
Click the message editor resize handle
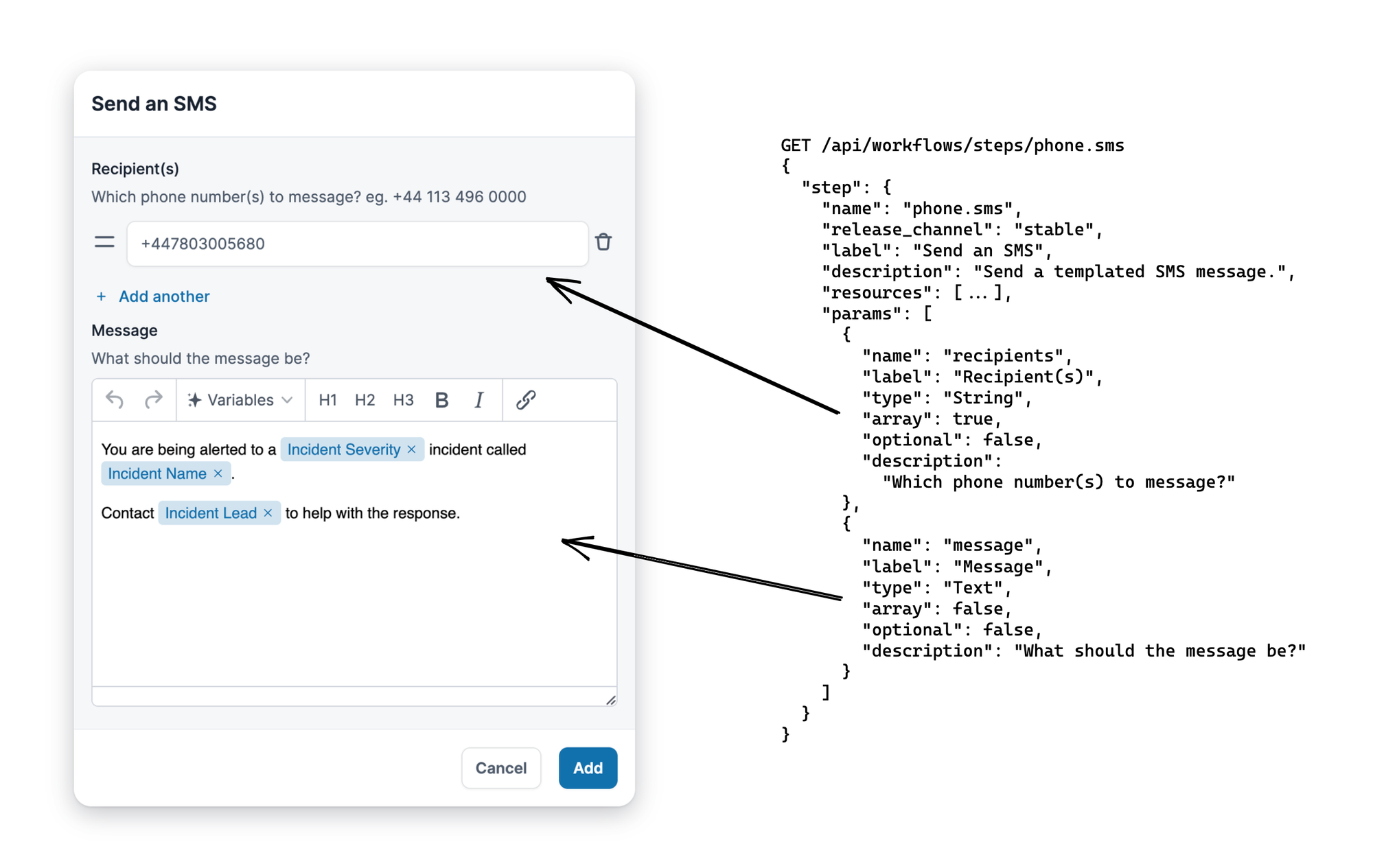click(x=610, y=700)
